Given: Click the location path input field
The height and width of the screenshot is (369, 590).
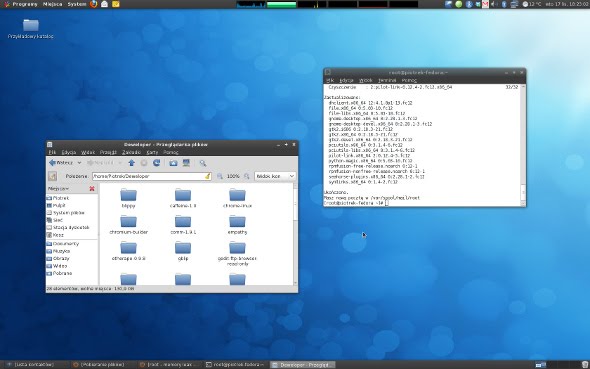Looking at the screenshot, I should pos(152,176).
